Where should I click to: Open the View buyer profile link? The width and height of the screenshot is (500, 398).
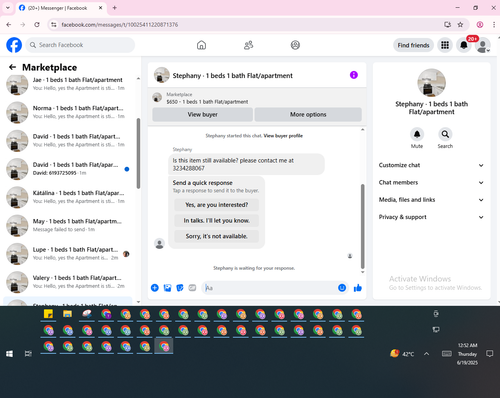point(283,136)
